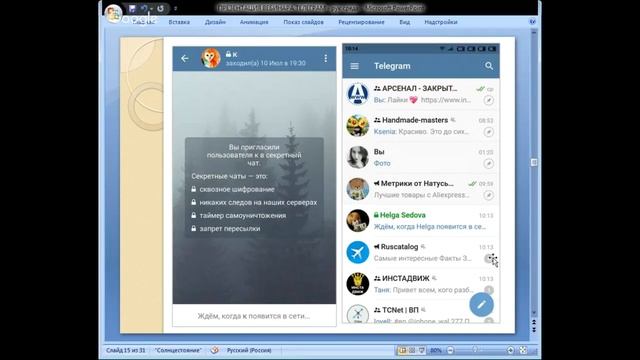Screen dimensions: 640x360
Task: Click the pin icon on Handmade-masters row
Action: 489,132
